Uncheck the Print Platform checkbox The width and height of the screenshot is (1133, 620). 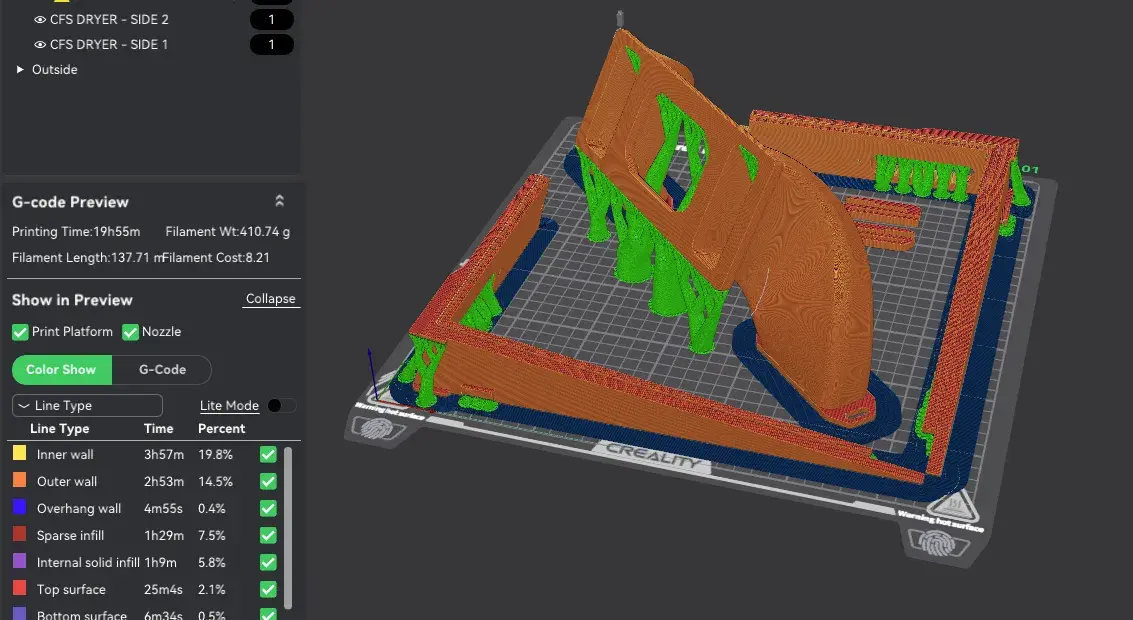click(20, 332)
